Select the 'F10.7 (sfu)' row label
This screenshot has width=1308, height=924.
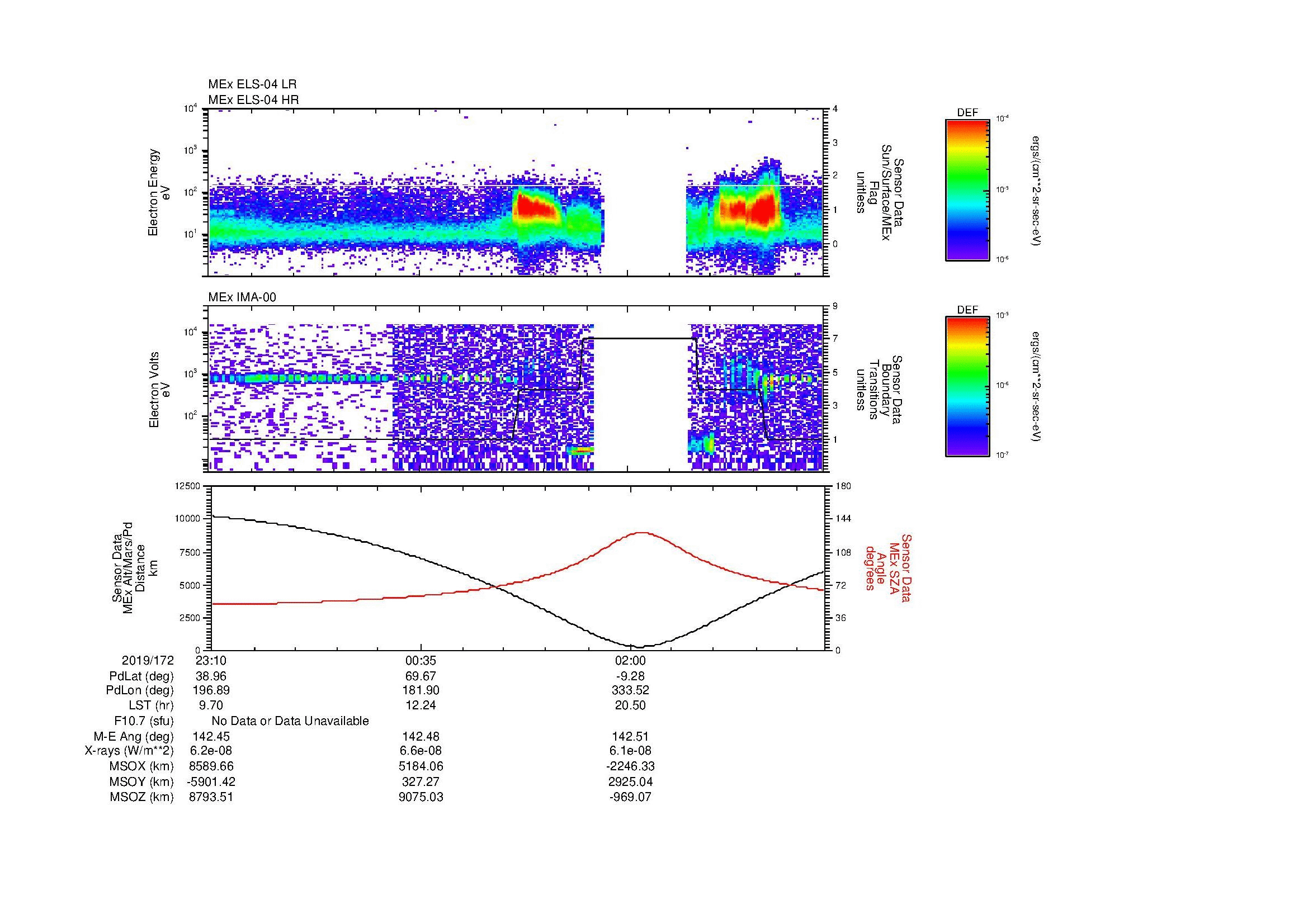click(x=144, y=721)
